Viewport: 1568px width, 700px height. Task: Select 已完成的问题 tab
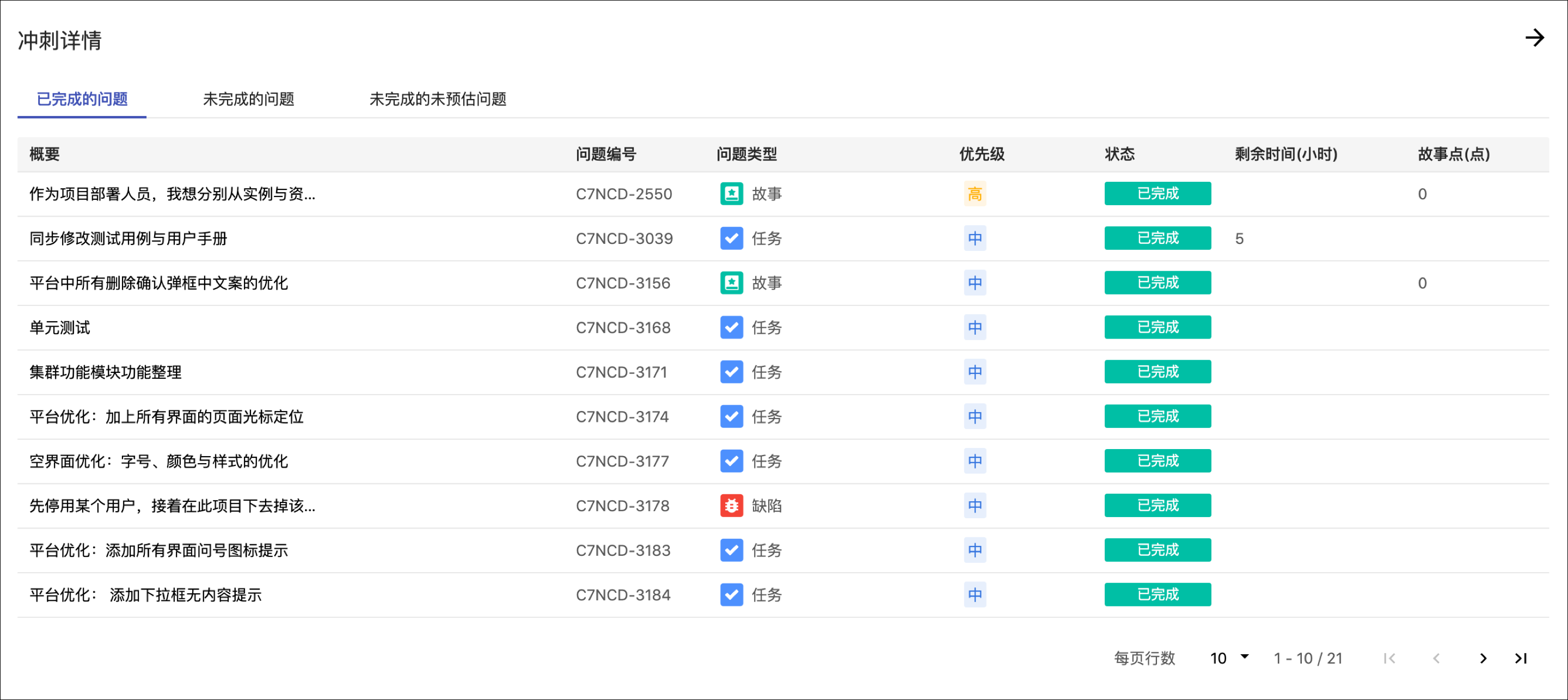coord(82,99)
